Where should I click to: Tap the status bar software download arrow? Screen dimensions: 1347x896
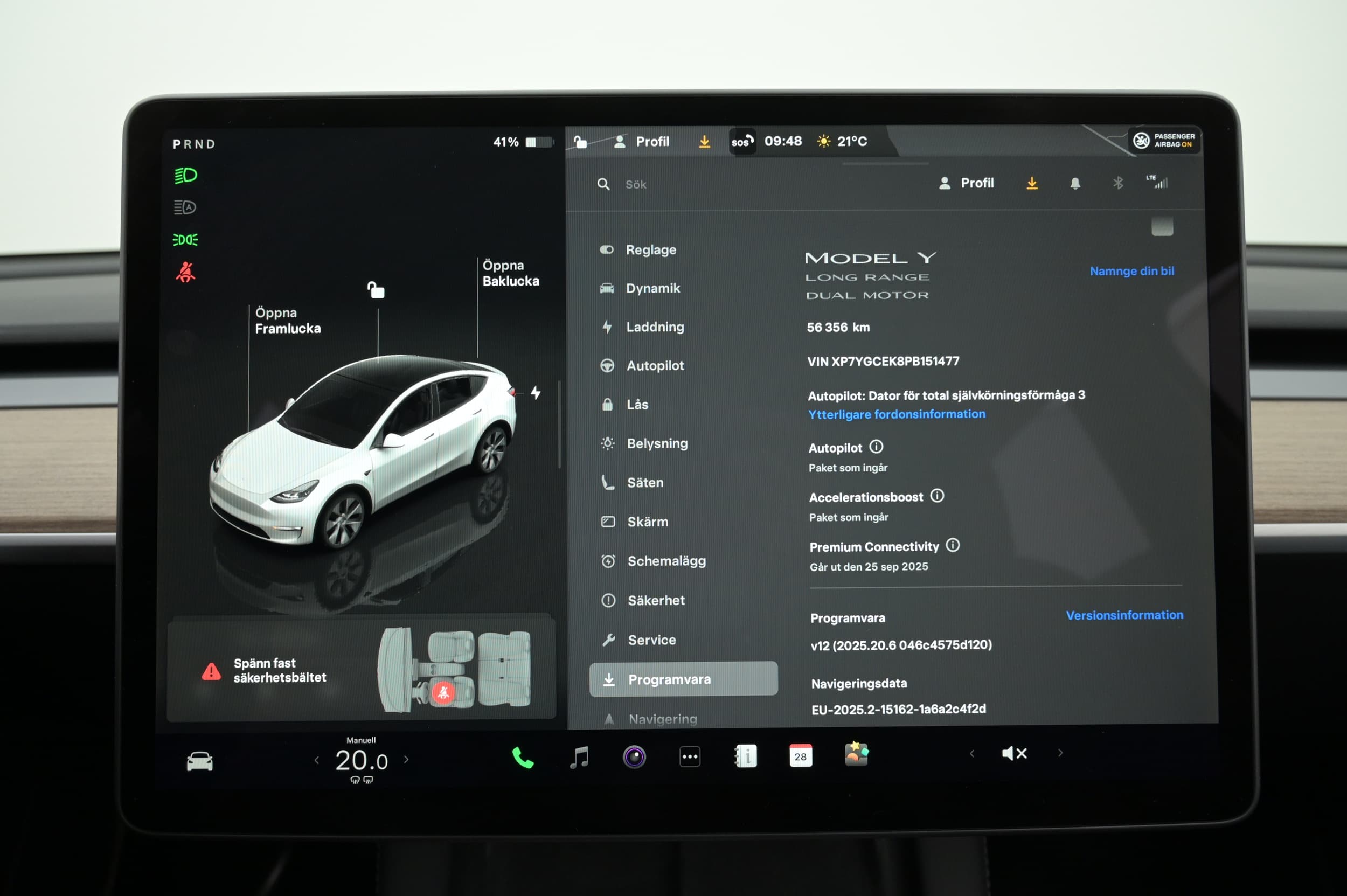pyautogui.click(x=705, y=141)
